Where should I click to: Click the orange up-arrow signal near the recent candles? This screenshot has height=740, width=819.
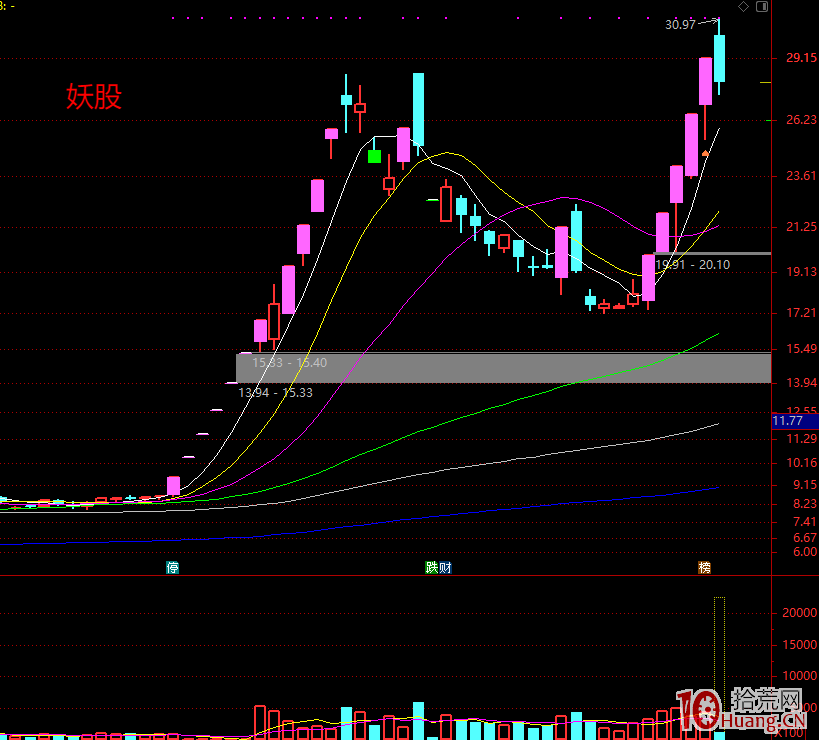[705, 153]
